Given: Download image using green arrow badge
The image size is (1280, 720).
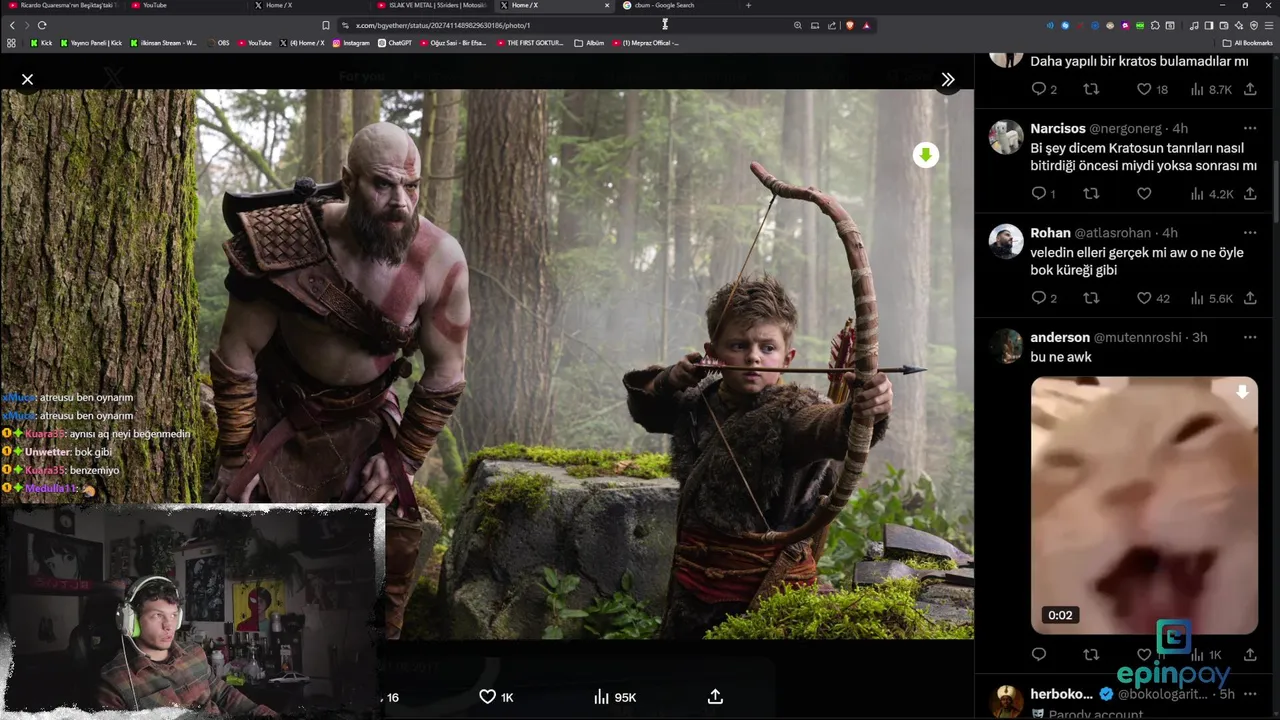Looking at the screenshot, I should [x=926, y=155].
